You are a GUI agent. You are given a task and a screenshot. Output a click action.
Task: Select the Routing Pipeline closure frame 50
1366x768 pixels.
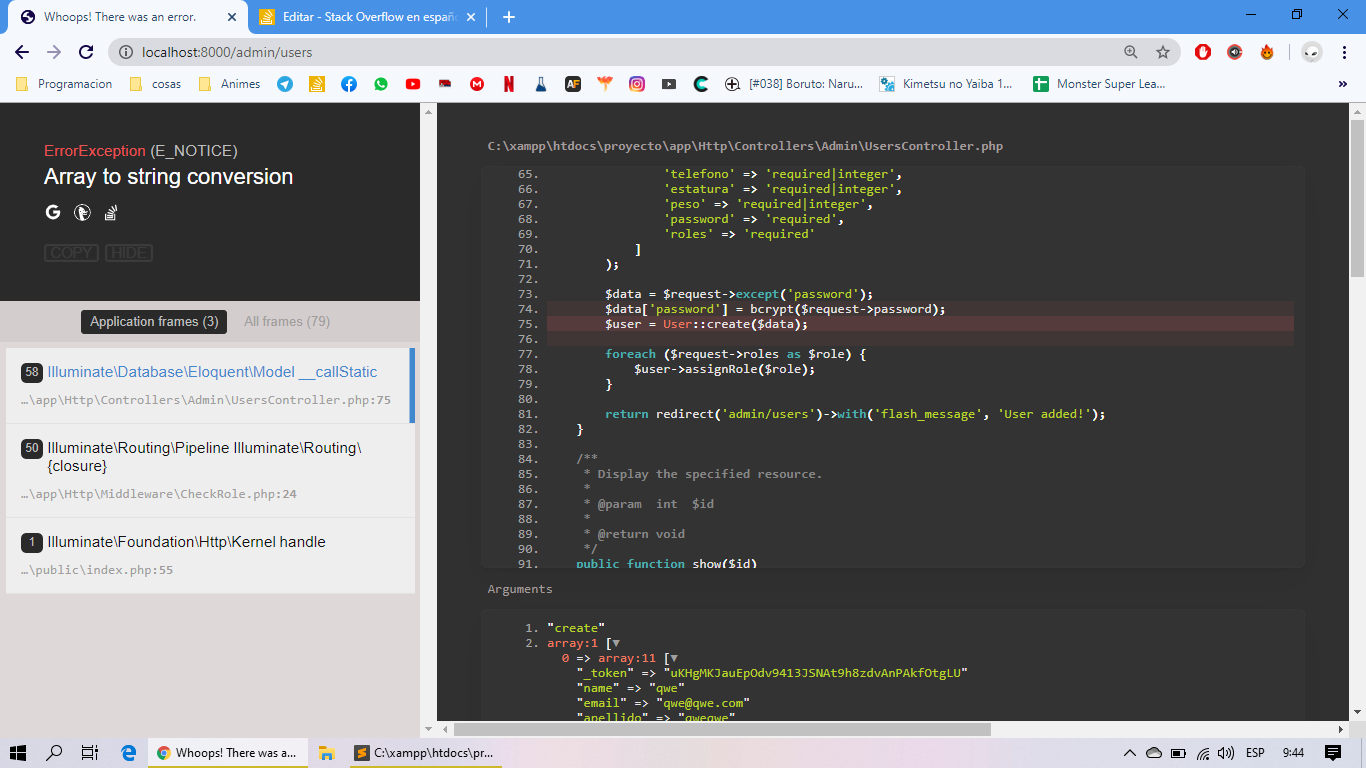210,470
